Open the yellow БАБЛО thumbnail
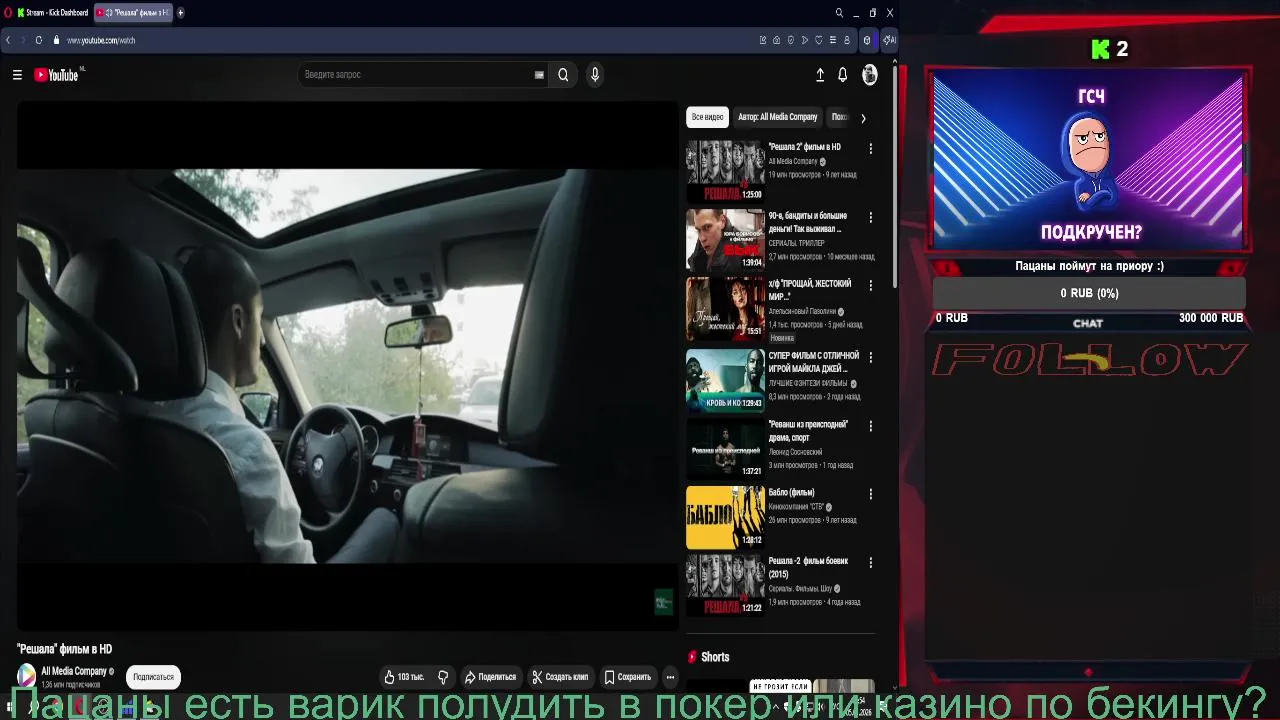Viewport: 1280px width, 720px height. 725,517
